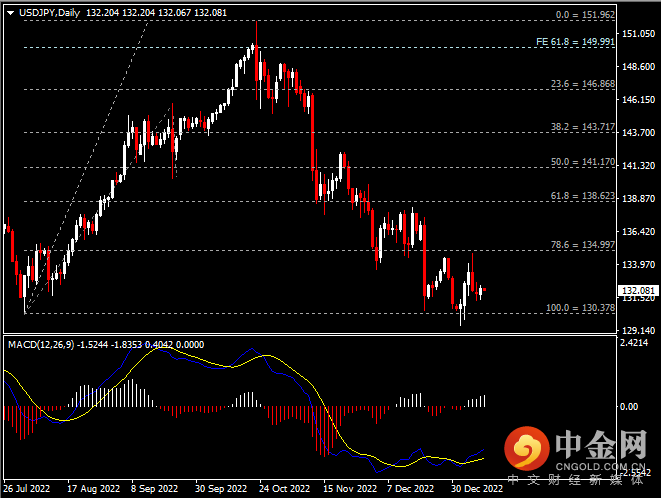Click the current price tag 132.081

[637, 290]
